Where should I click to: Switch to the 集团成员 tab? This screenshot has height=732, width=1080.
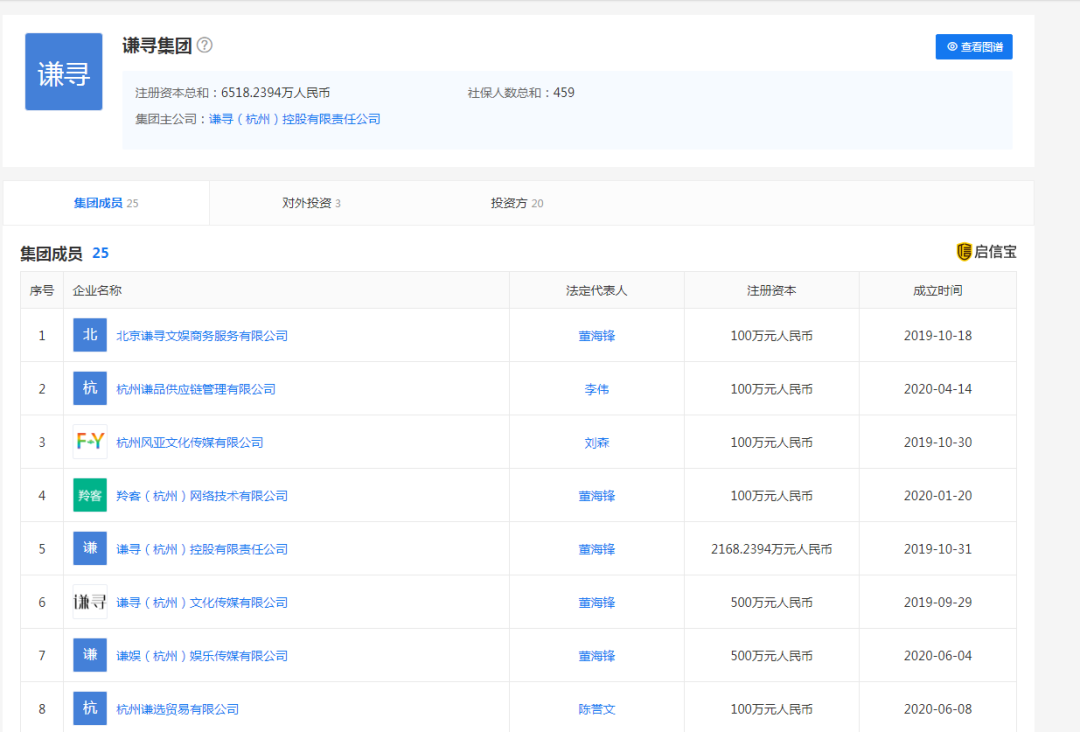click(106, 203)
